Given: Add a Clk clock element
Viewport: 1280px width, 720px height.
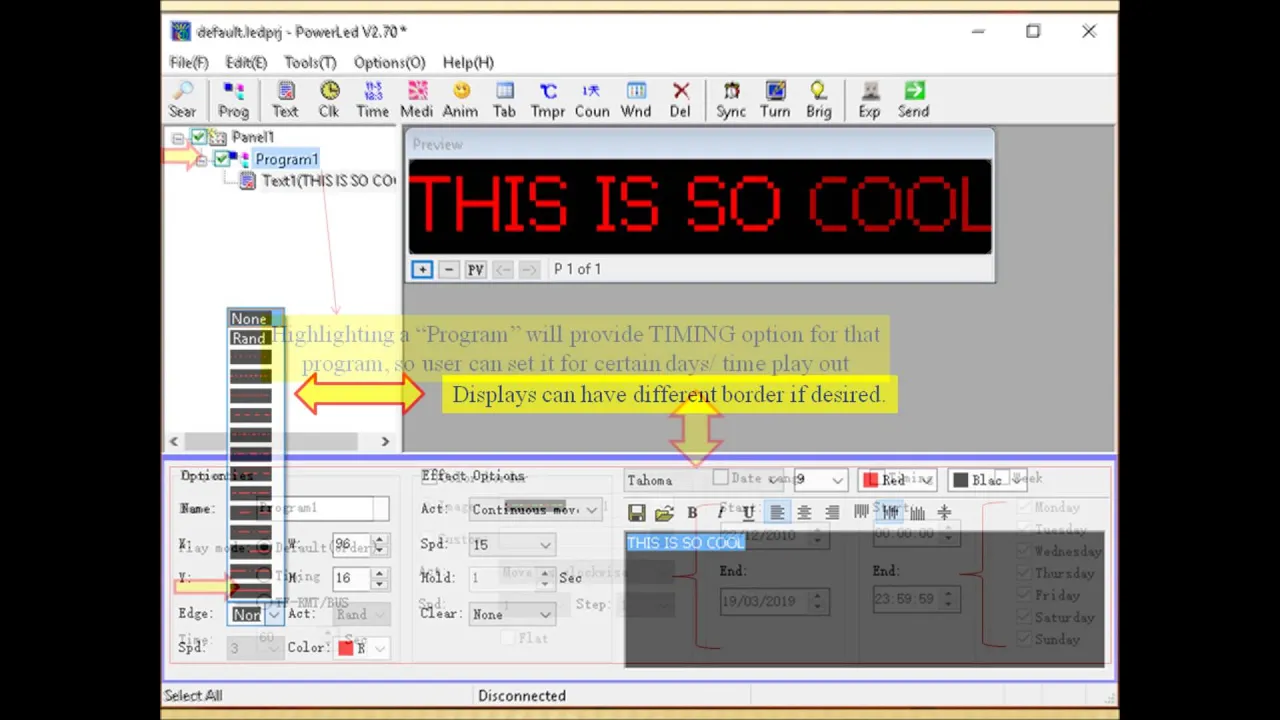Looking at the screenshot, I should point(329,100).
